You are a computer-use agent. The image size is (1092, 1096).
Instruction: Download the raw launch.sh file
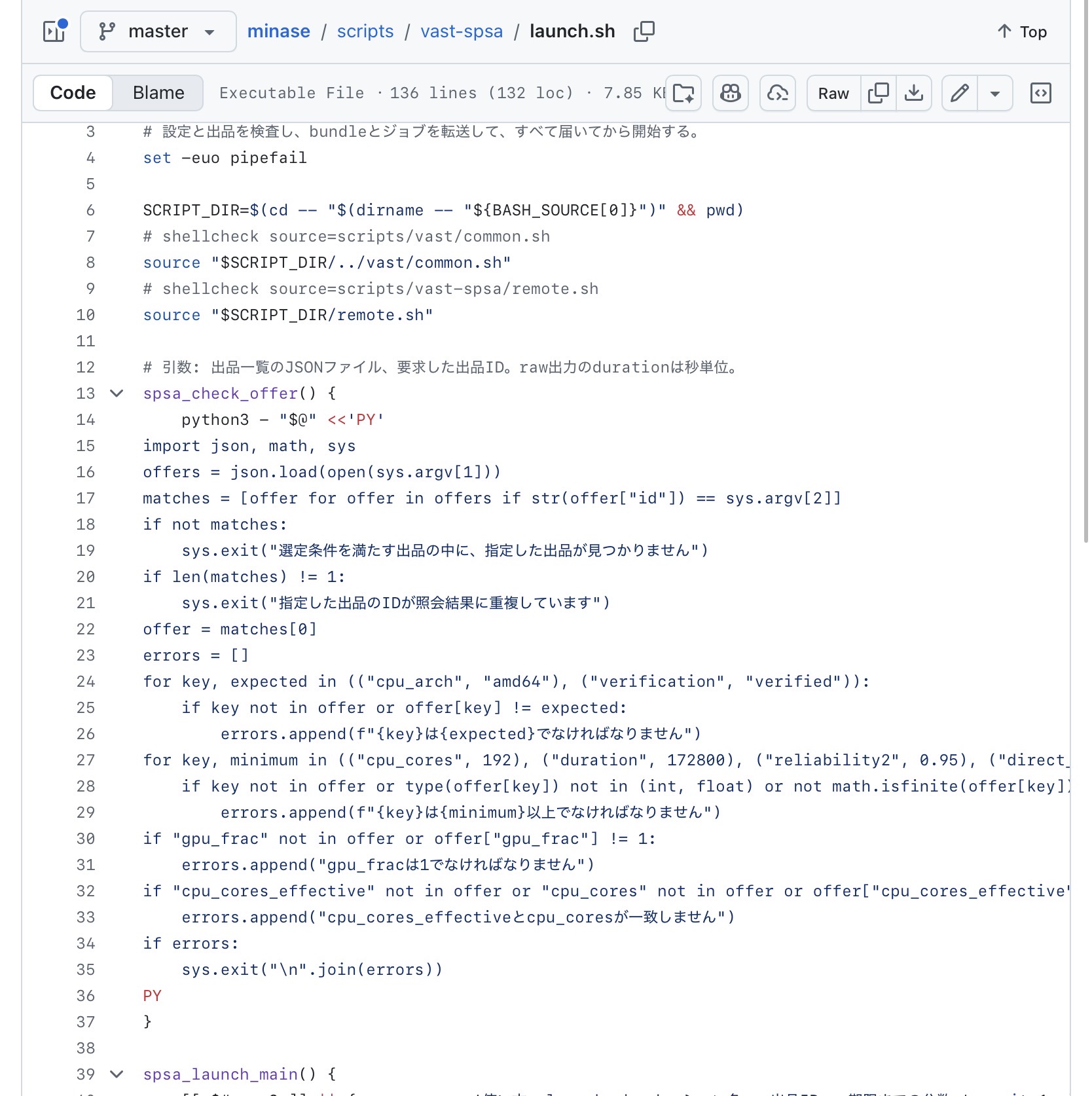[x=914, y=93]
